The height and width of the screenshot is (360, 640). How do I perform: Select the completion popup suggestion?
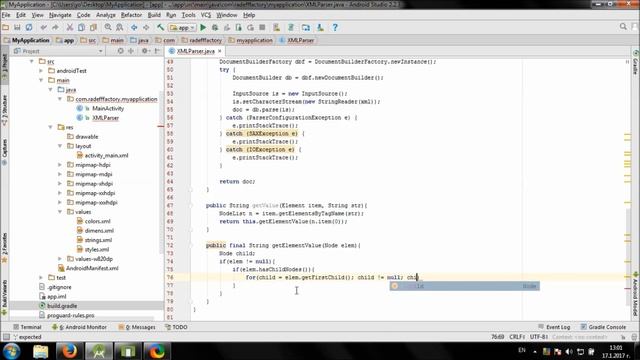[x=464, y=286]
